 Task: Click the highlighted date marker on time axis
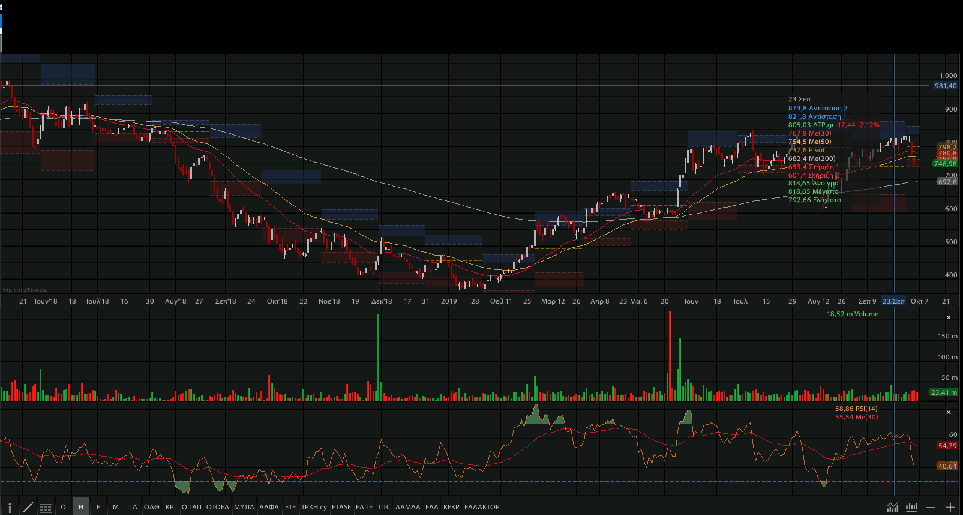894,301
